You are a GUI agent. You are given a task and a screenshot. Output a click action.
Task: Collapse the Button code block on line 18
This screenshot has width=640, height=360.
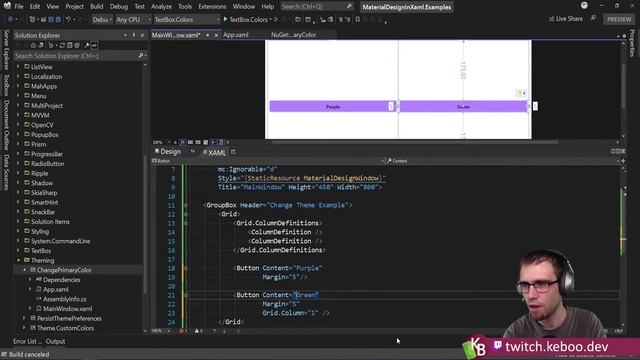[186, 268]
